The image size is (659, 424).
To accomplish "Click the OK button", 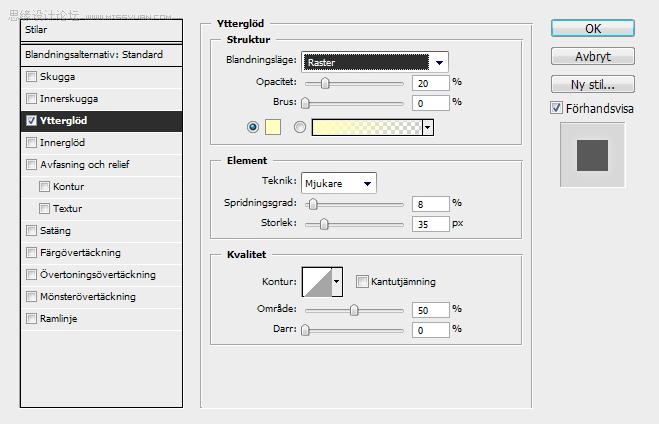I will point(592,28).
